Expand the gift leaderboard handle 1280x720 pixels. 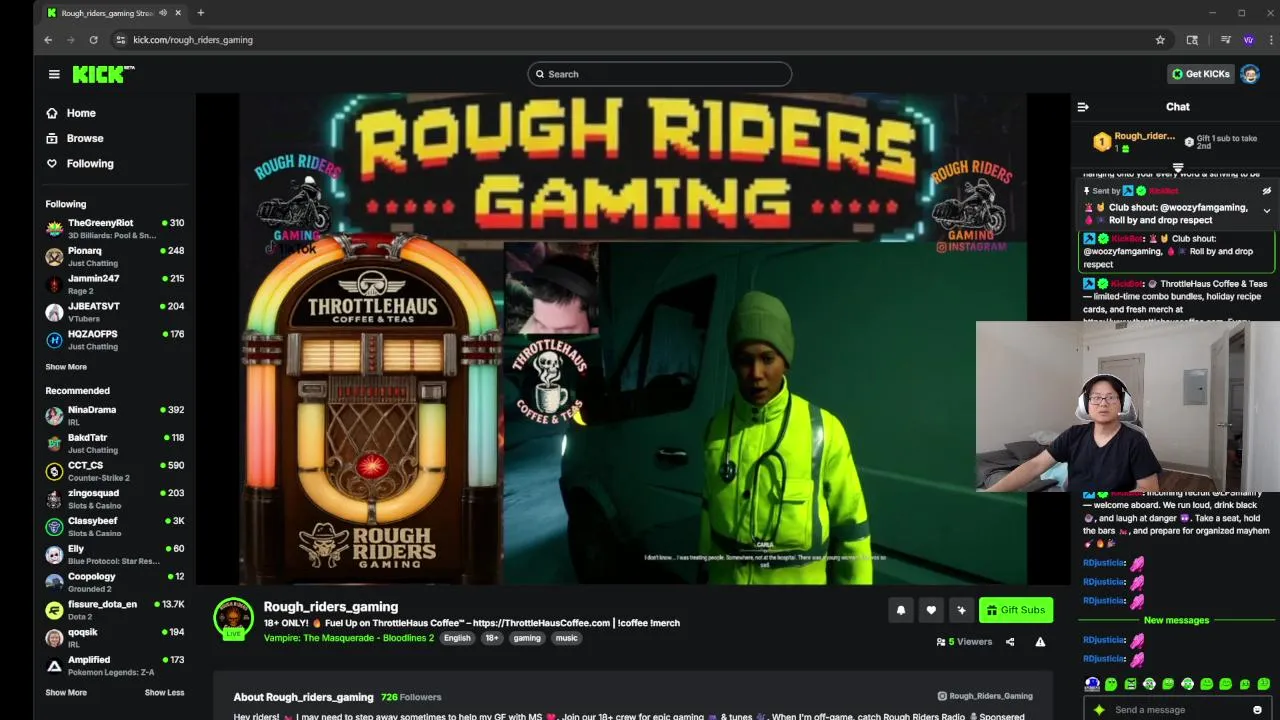click(1177, 167)
